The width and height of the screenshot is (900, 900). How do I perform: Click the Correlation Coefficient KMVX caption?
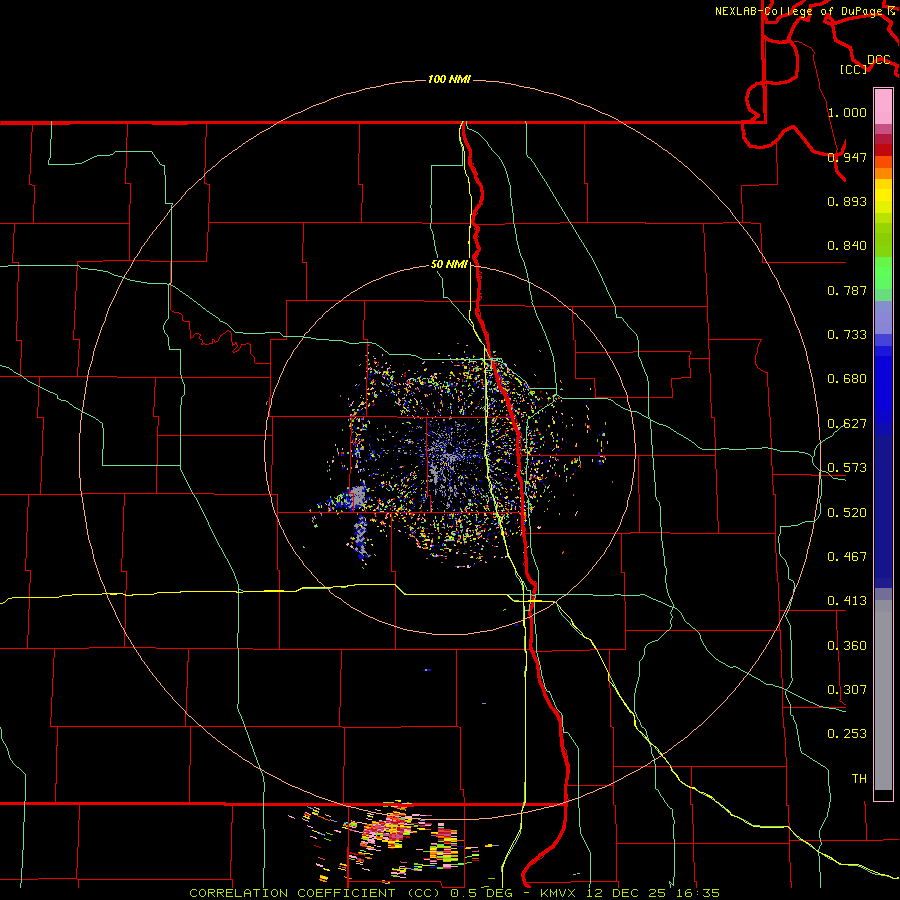tap(454, 893)
